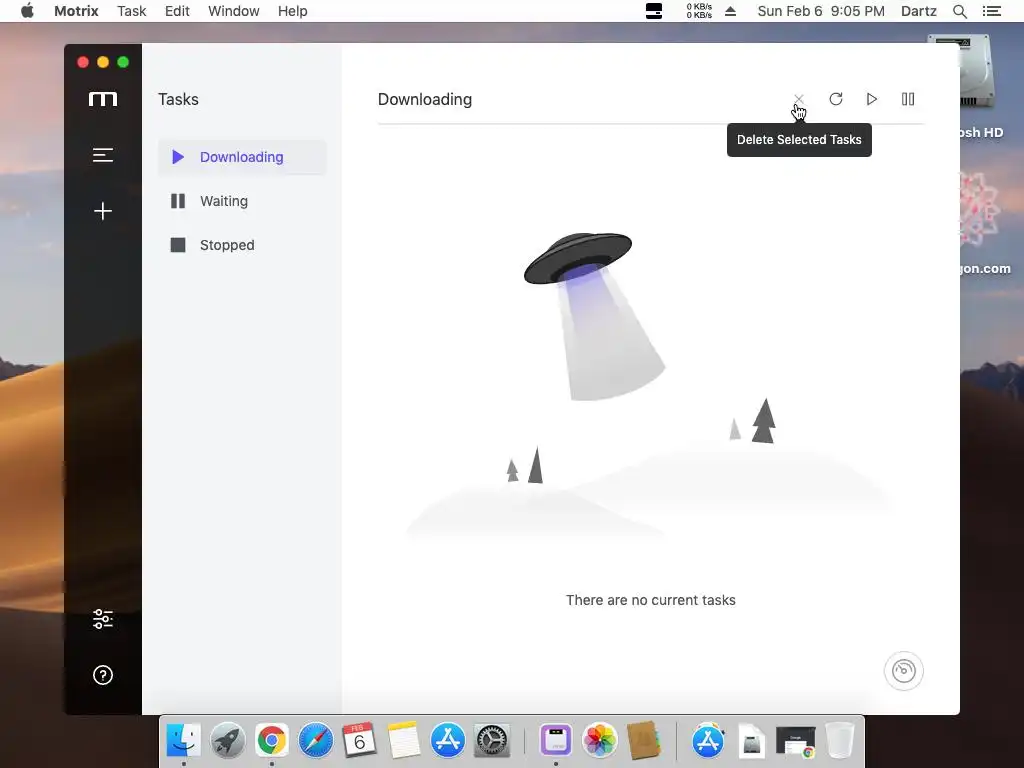Open Finder from the dock
This screenshot has width=1024, height=768.
click(184, 741)
